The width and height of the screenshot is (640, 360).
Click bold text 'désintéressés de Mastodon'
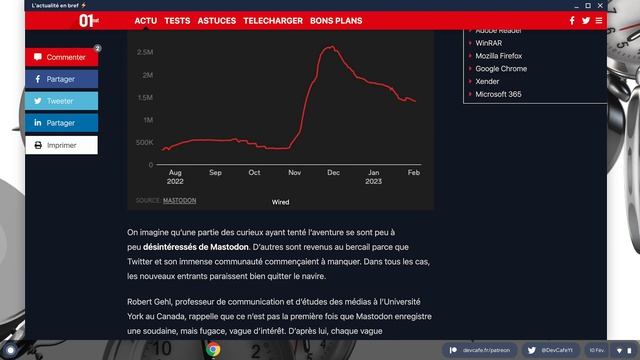click(x=196, y=247)
